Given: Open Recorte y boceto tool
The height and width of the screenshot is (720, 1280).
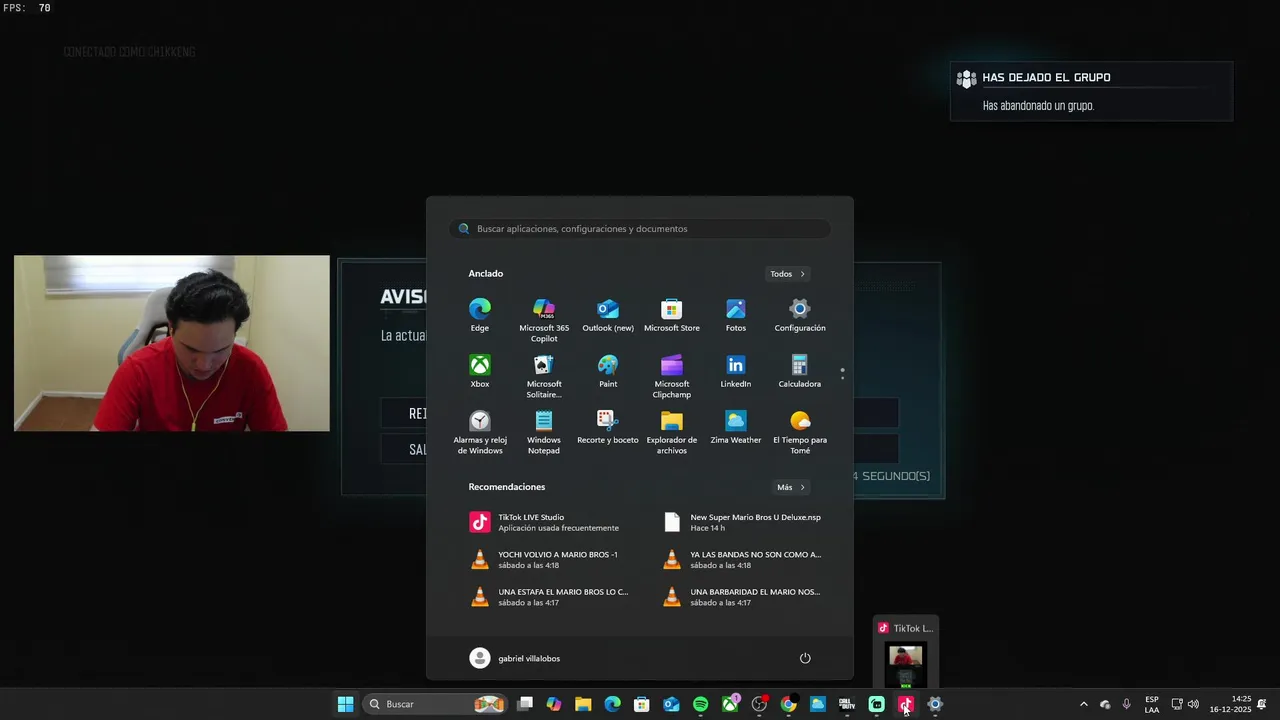Looking at the screenshot, I should [x=608, y=427].
